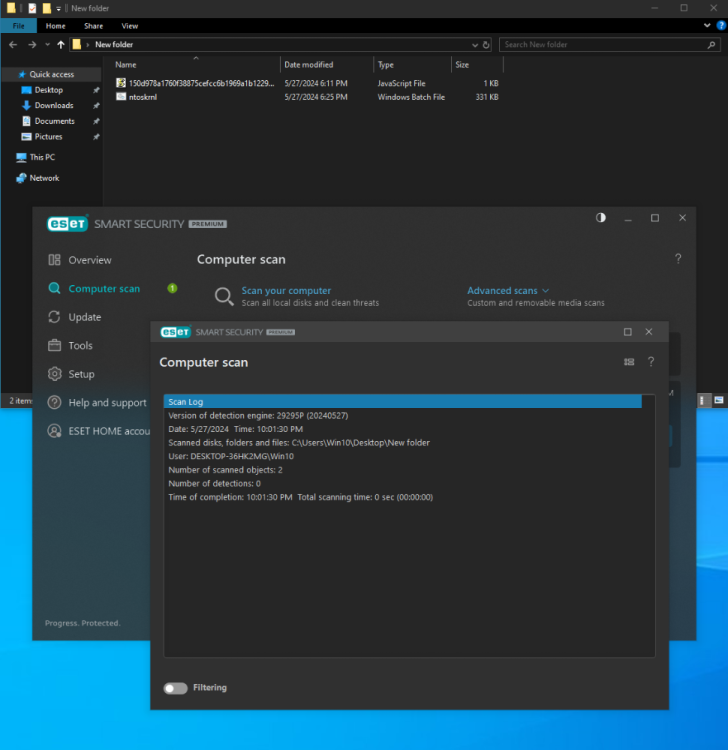Open Setup in ESET sidebar
This screenshot has width=728, height=750.
coord(81,374)
